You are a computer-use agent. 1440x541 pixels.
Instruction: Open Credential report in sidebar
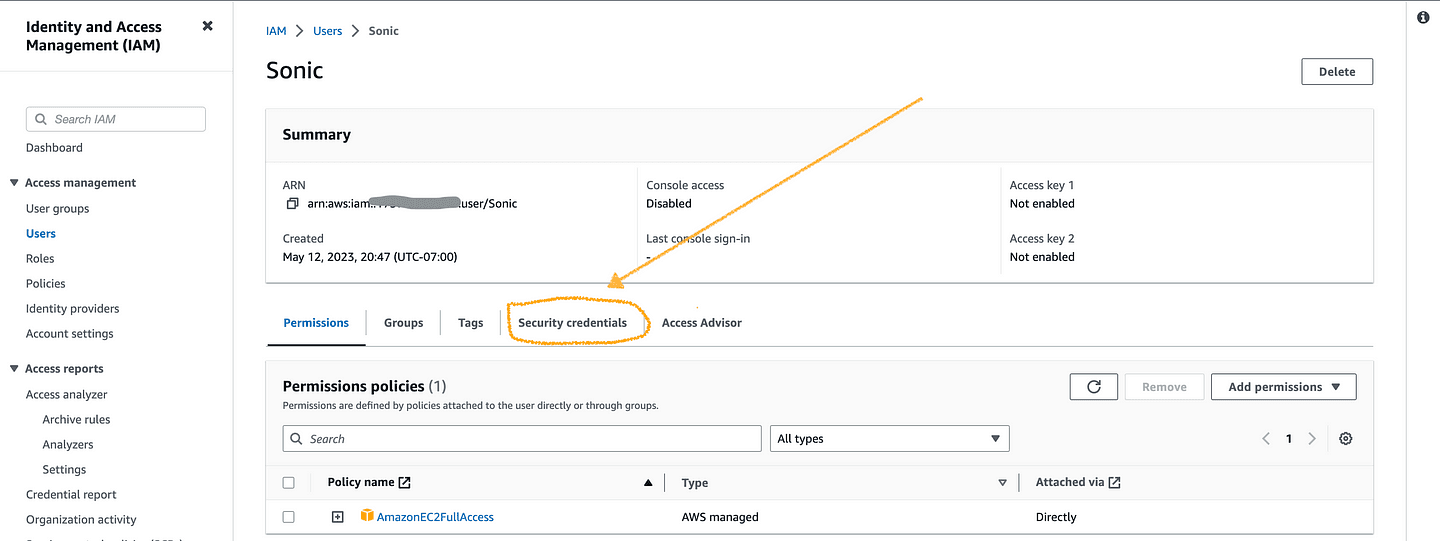[x=71, y=495]
